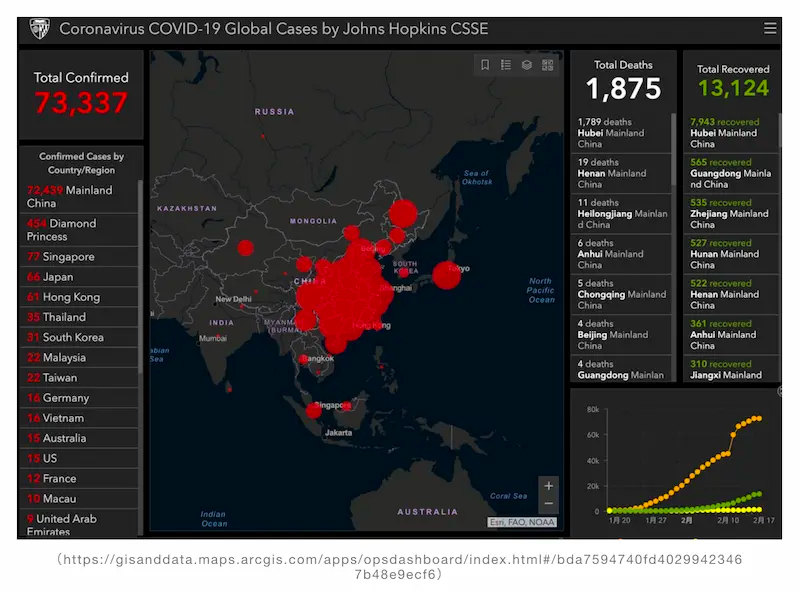
Task: Choose Macau in the country list
Action: pos(79,499)
